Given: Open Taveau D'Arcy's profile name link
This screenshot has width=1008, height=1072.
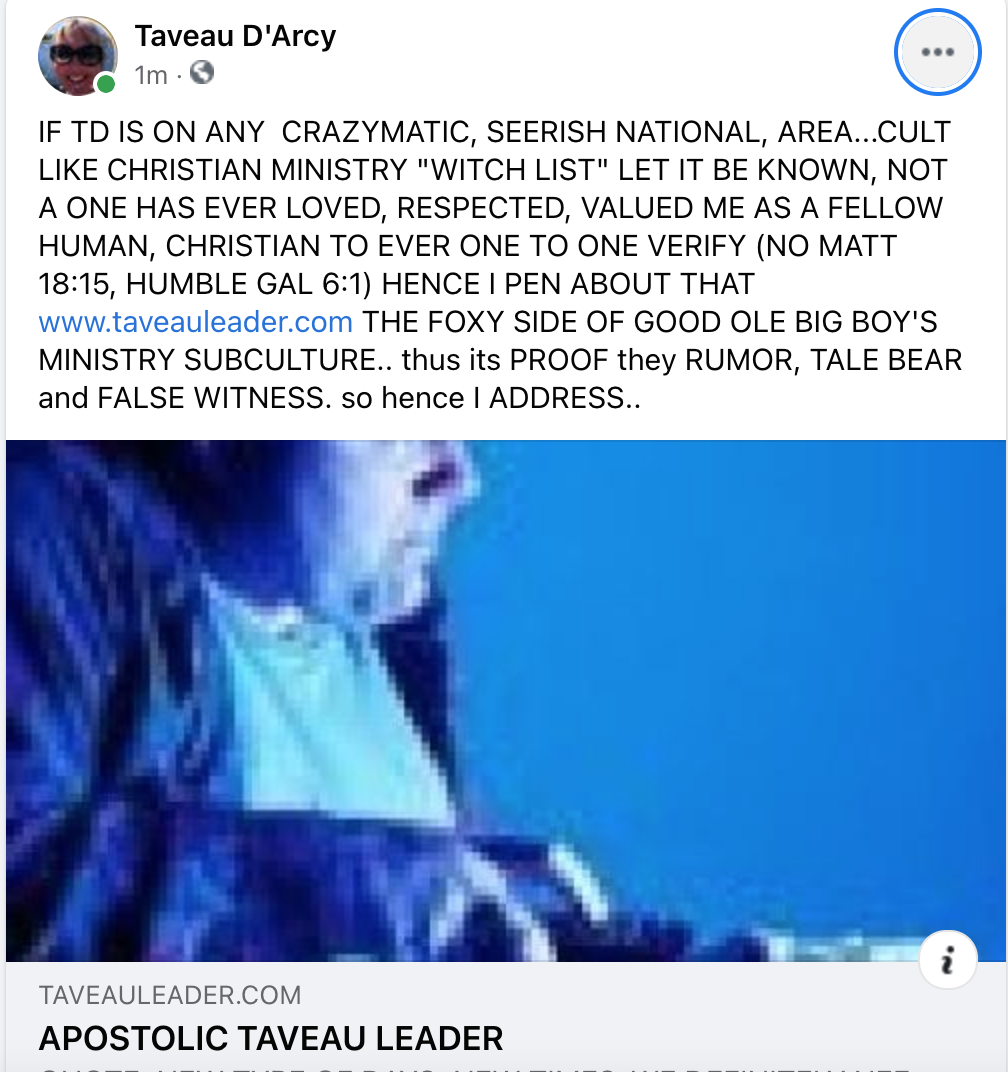Looking at the screenshot, I should [x=235, y=36].
